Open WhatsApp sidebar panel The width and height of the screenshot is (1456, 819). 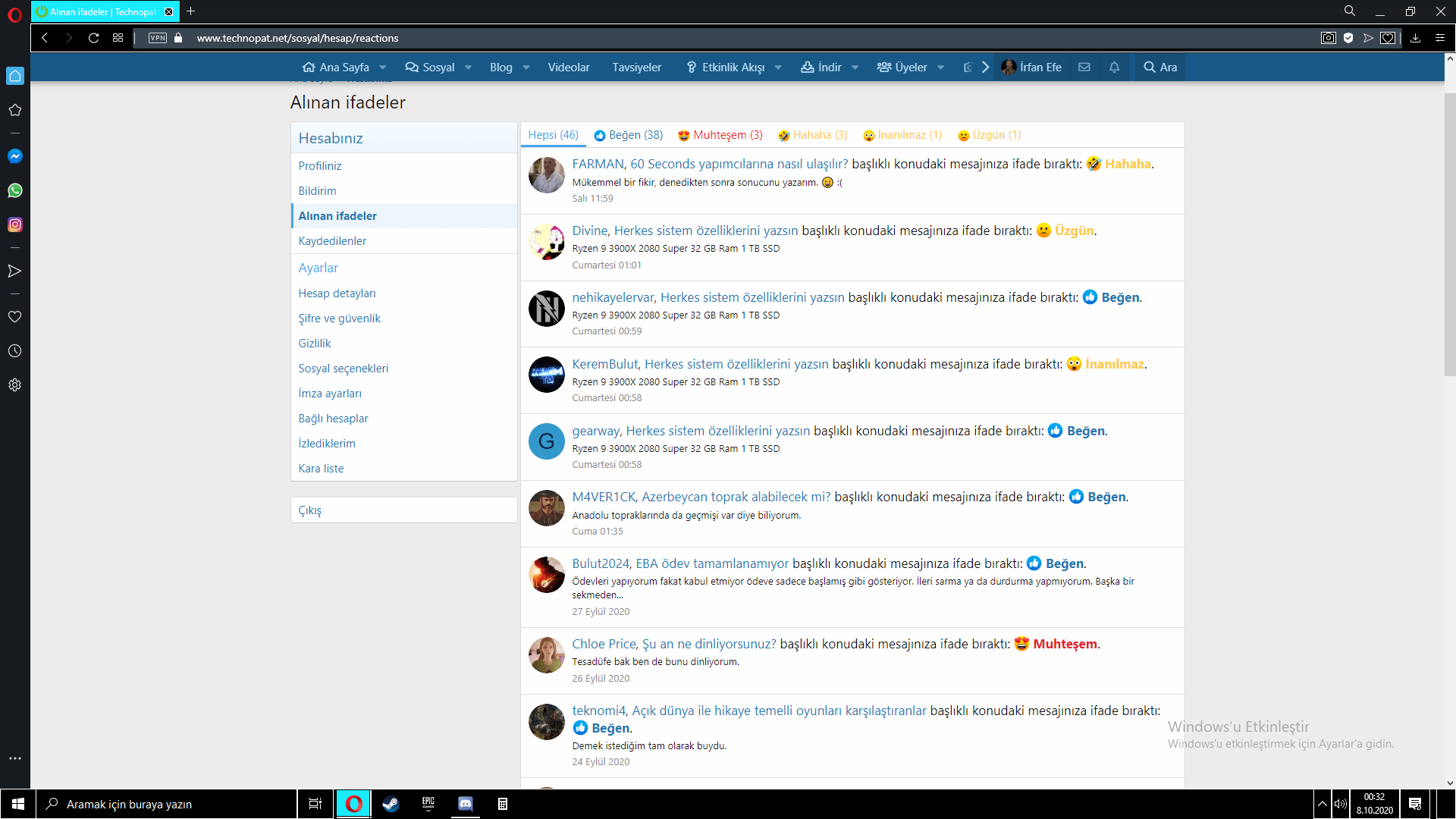[15, 190]
